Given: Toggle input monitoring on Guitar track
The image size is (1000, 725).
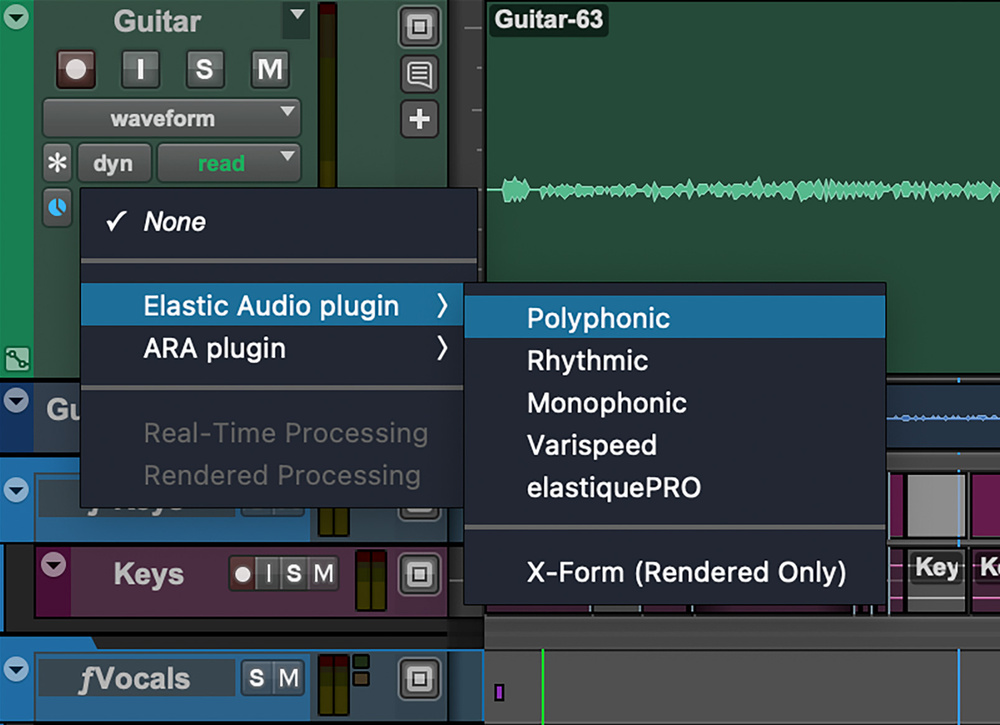Looking at the screenshot, I should coord(140,69).
